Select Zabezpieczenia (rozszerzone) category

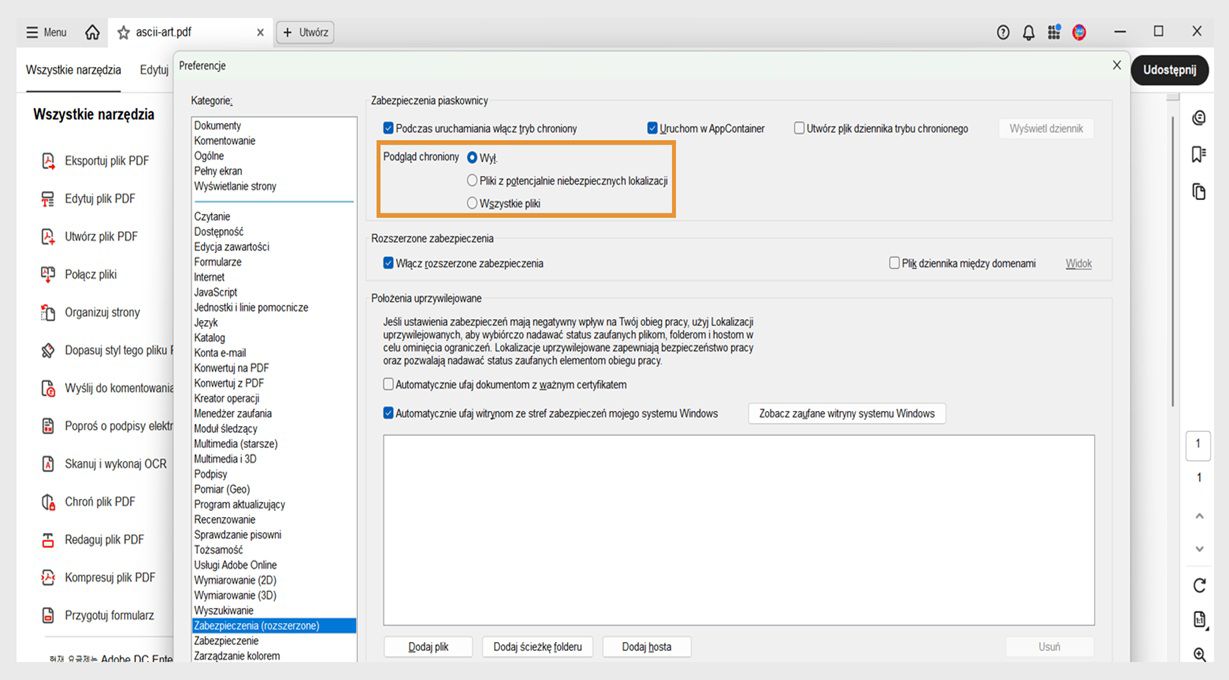pyautogui.click(x=274, y=625)
